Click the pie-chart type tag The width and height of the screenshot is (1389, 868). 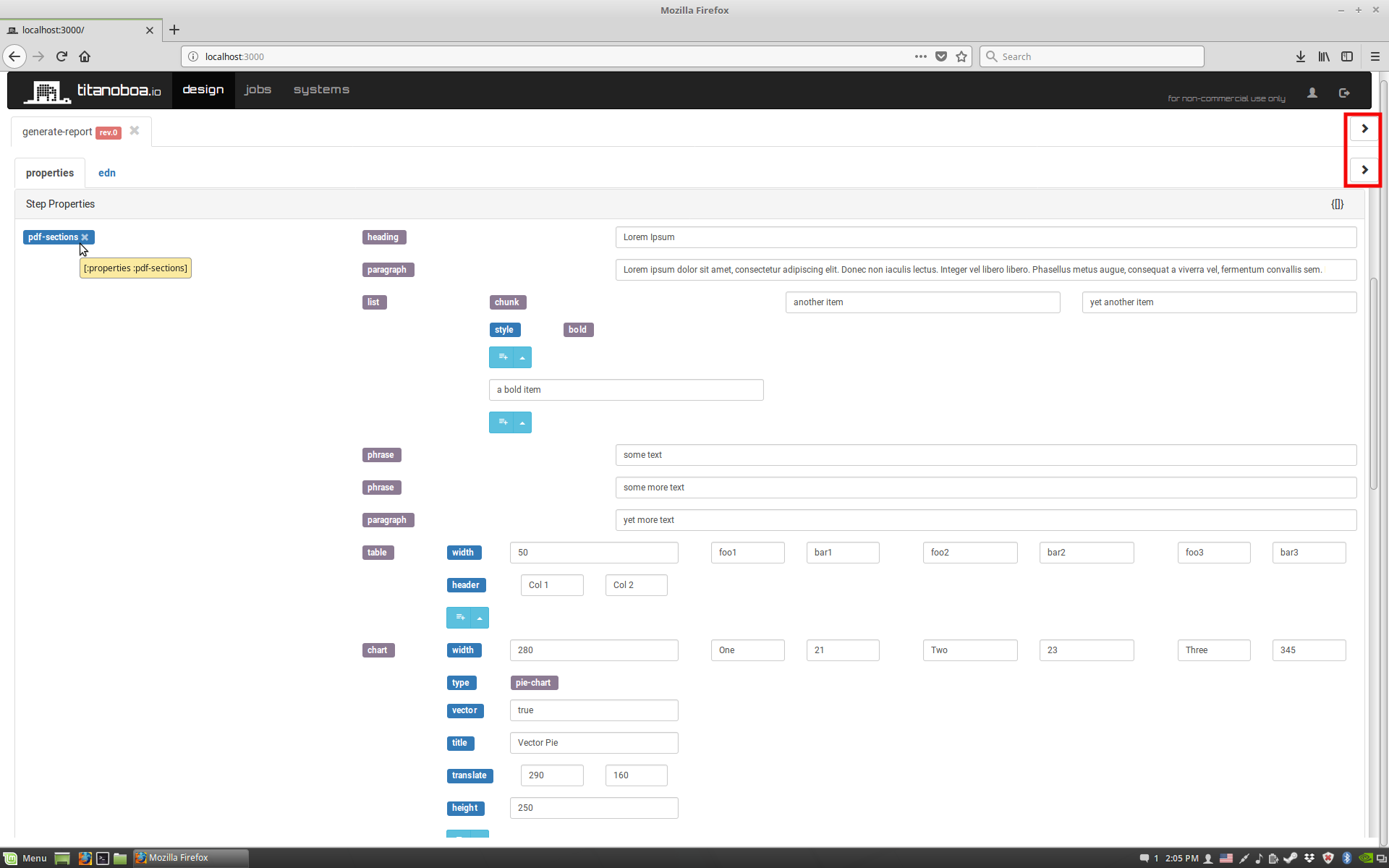[x=533, y=683]
